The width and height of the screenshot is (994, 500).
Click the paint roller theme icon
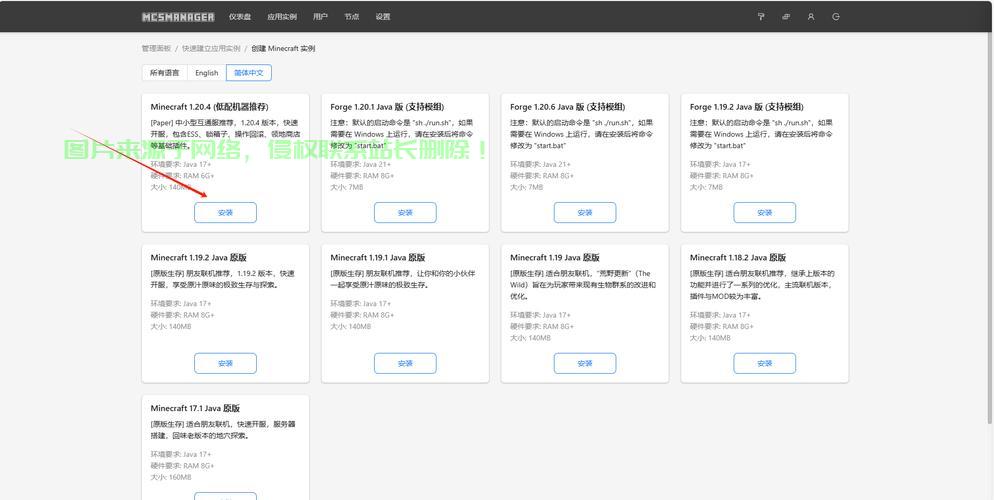(x=761, y=17)
